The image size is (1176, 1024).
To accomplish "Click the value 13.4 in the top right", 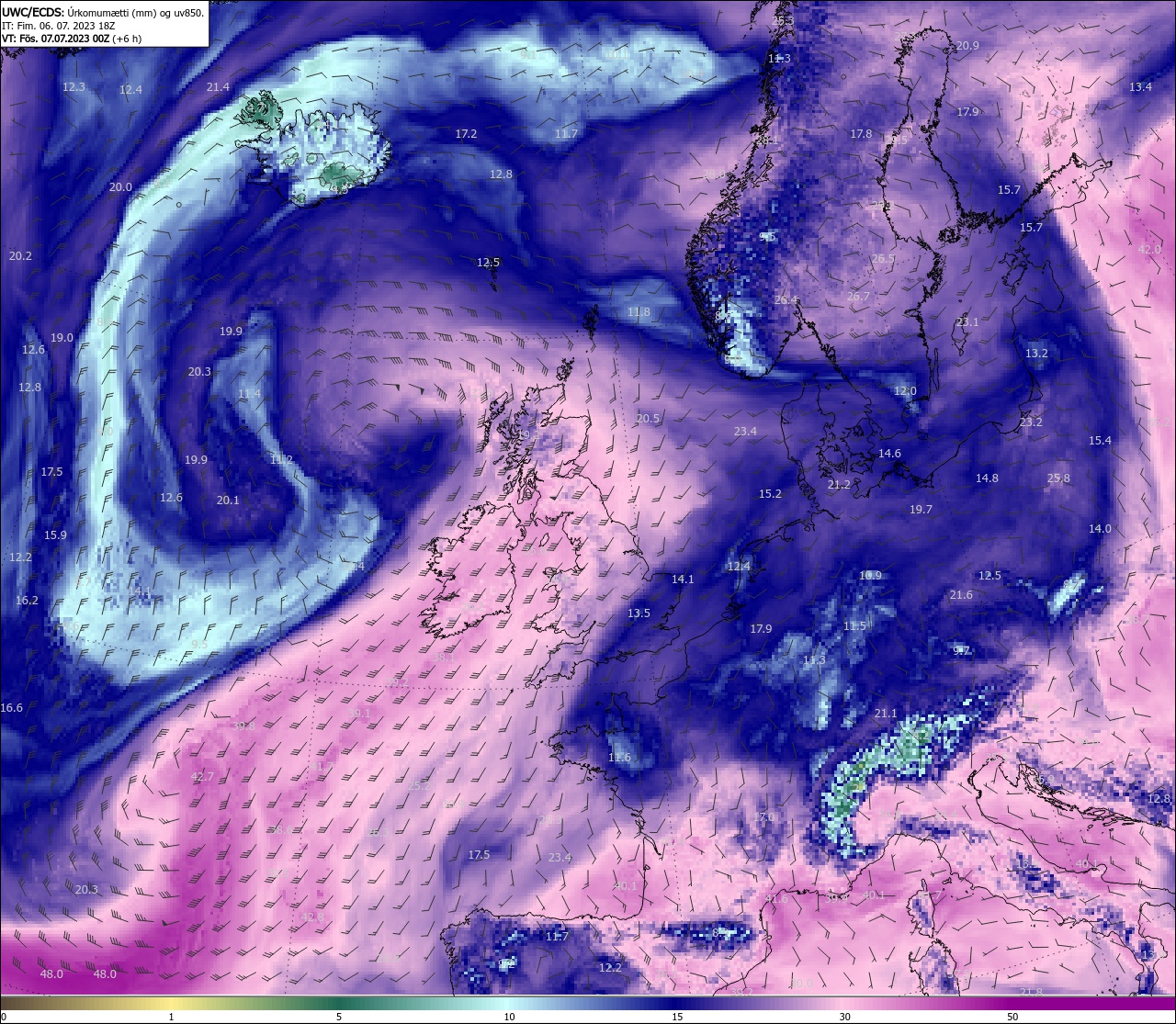I will (x=1140, y=87).
